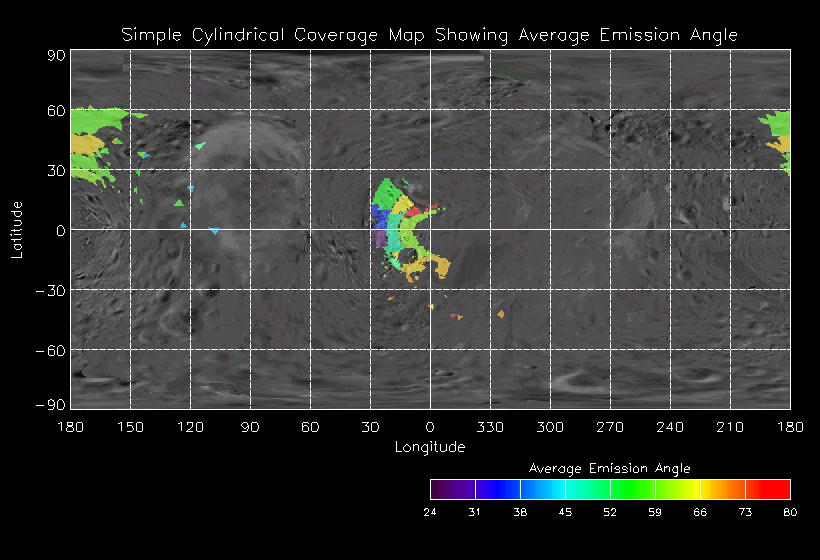Select the orange color bar segment between 66 and 73
Image resolution: width=820 pixels, height=560 pixels.
point(722,489)
